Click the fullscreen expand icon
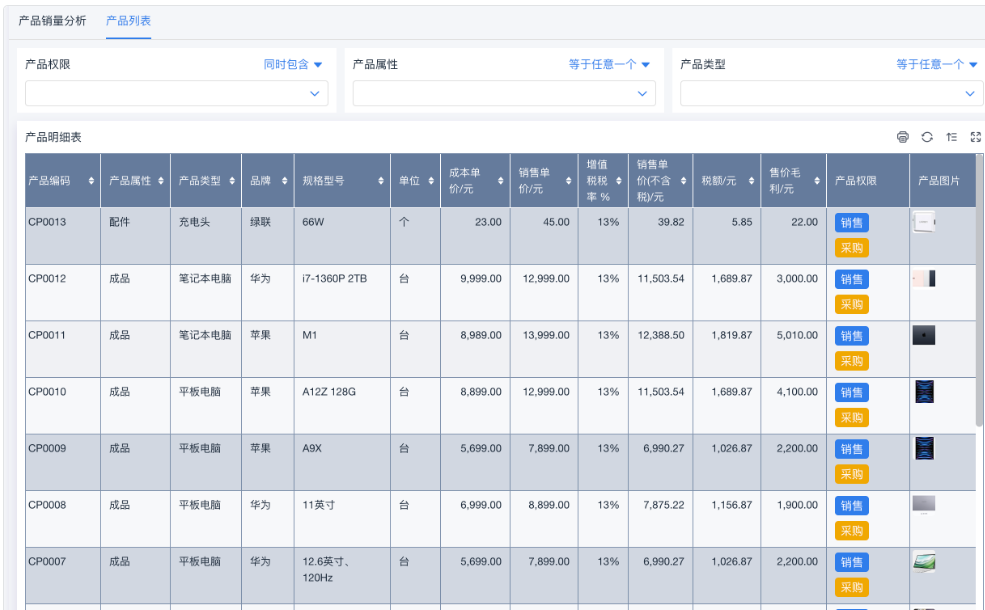Image resolution: width=985 pixels, height=610 pixels. [x=976, y=137]
